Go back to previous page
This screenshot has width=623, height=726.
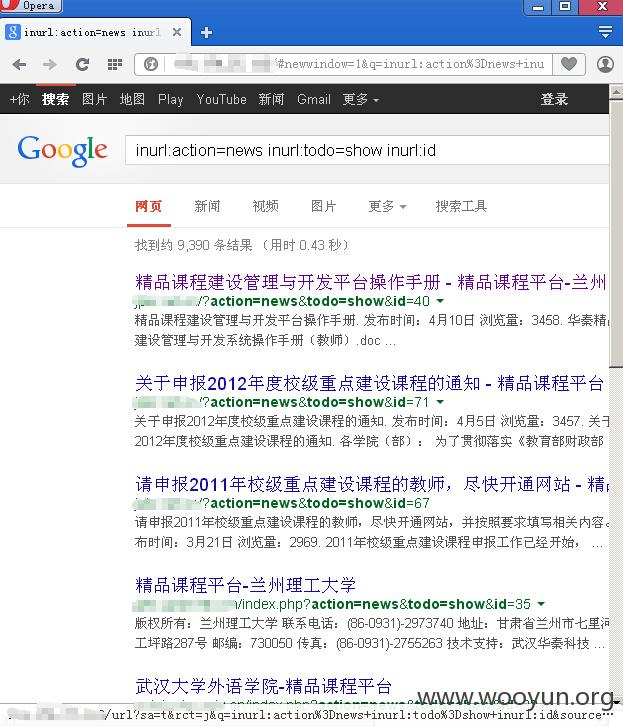click(x=19, y=64)
